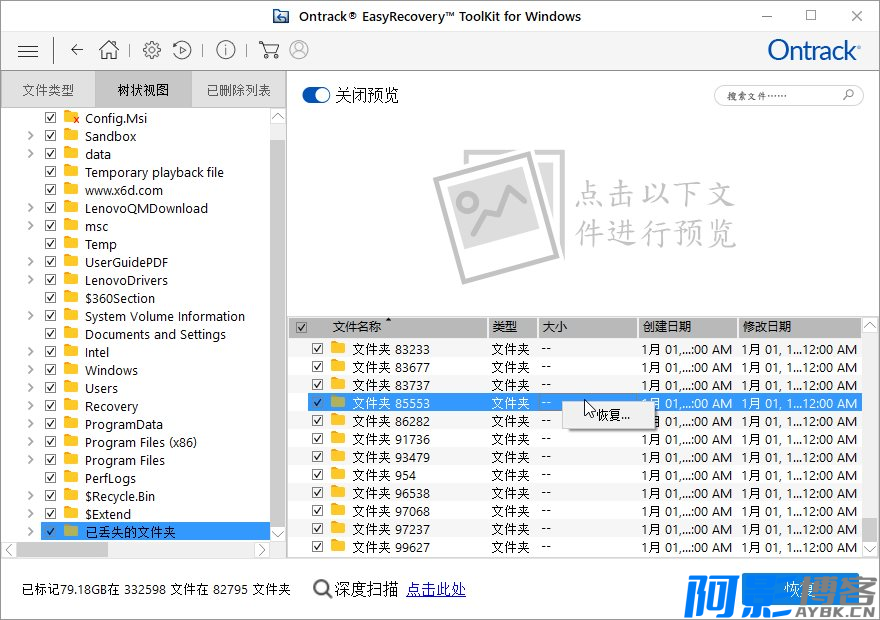Open the user account icon
Viewport: 880px width, 620px height.
click(x=299, y=50)
